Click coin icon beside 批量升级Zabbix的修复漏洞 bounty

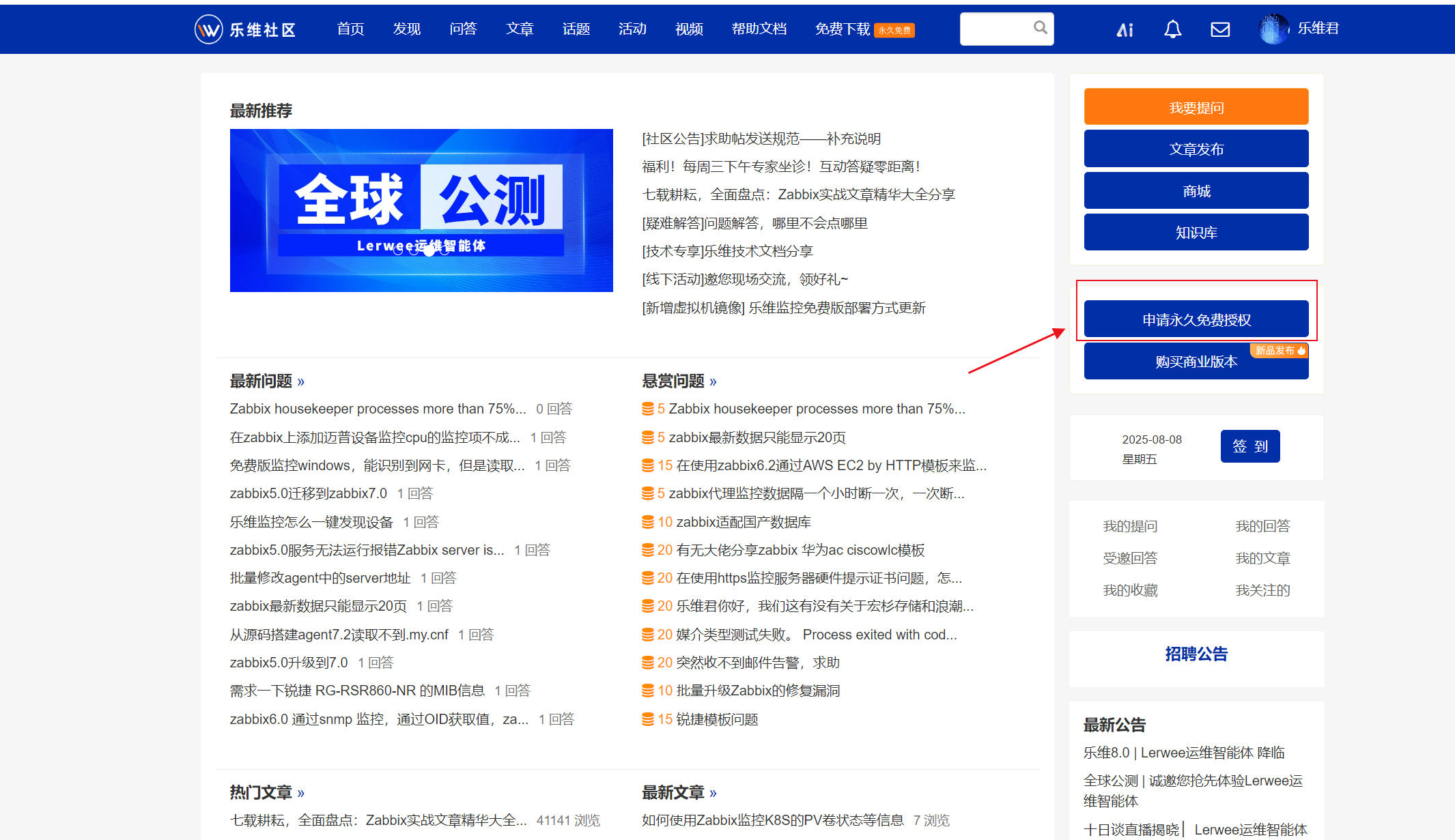pos(647,691)
